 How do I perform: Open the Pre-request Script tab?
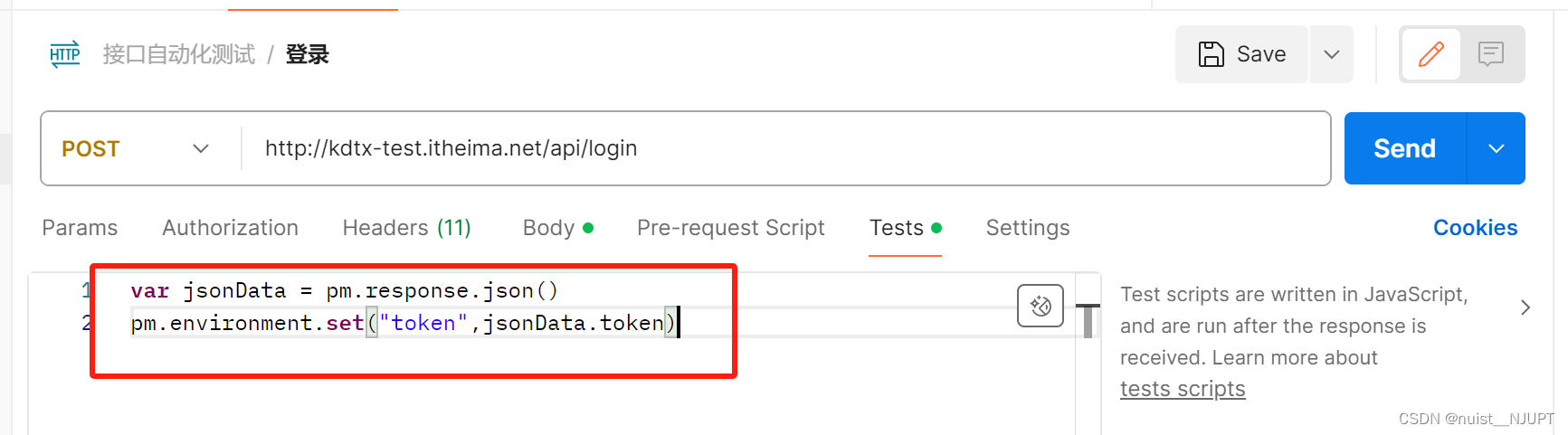point(730,228)
